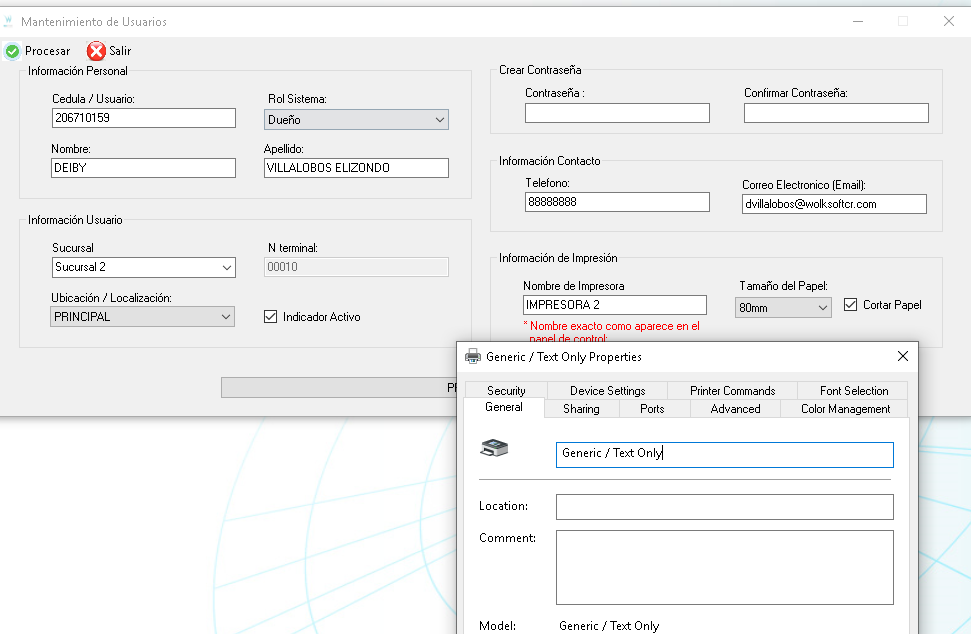Viewport: 971px width, 634px height.
Task: Uncheck the Cortar Papel checkbox
Action: tap(850, 305)
